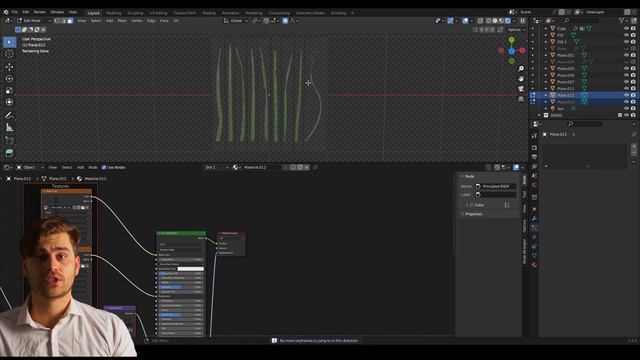640x360 pixels.
Task: Toggle visibility eye of Plane.012
Action: (626, 95)
